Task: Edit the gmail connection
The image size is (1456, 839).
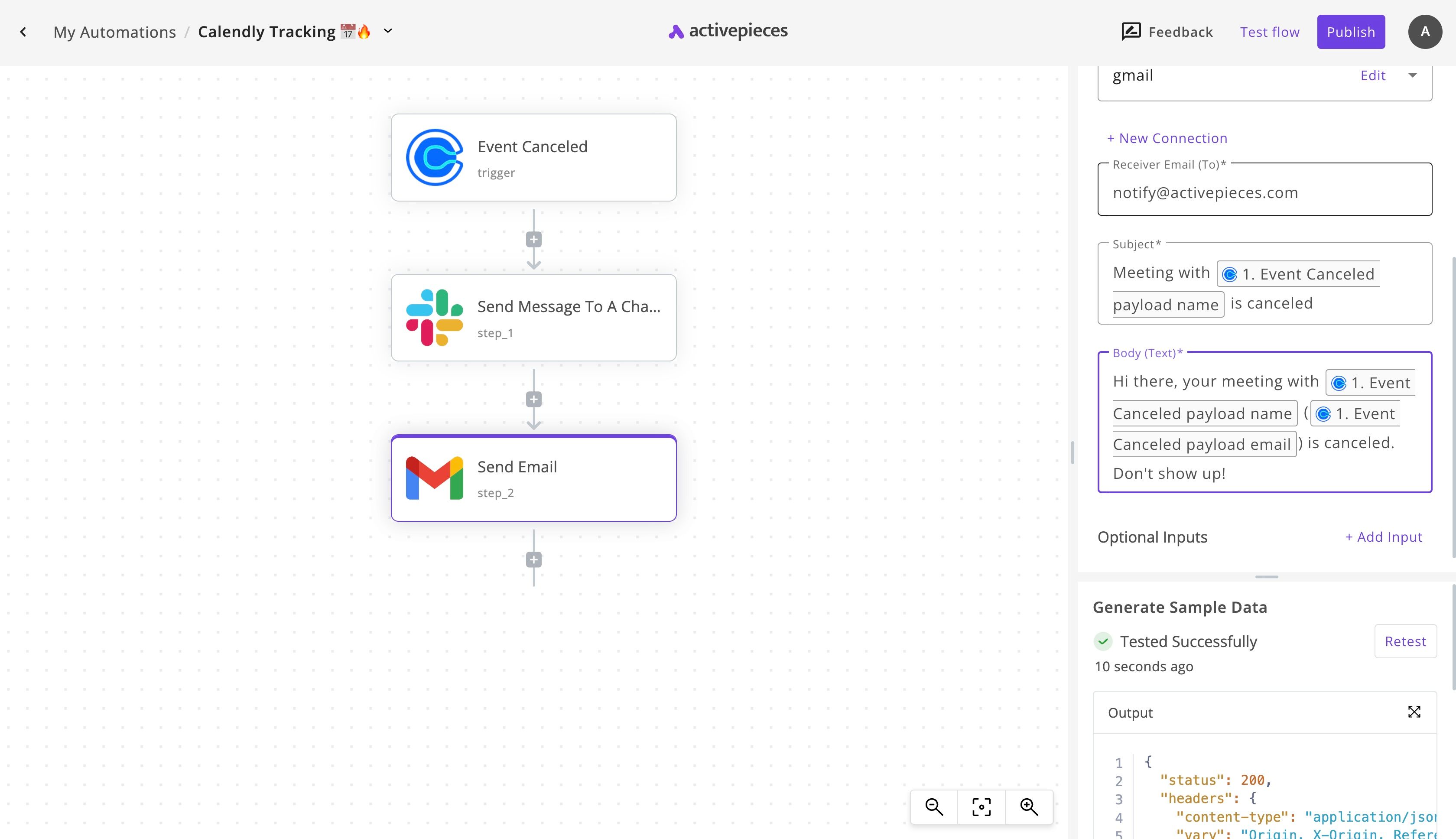Action: 1372,75
